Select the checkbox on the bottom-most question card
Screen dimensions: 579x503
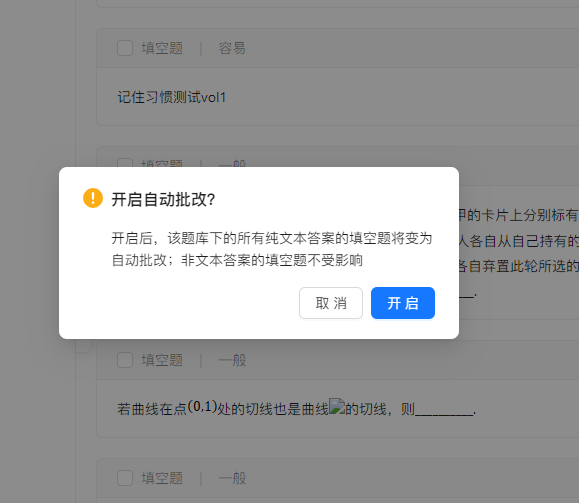click(125, 478)
